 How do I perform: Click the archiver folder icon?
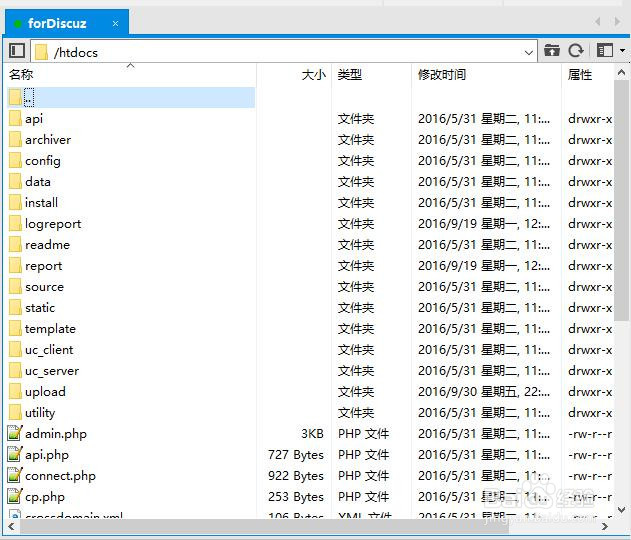15,140
